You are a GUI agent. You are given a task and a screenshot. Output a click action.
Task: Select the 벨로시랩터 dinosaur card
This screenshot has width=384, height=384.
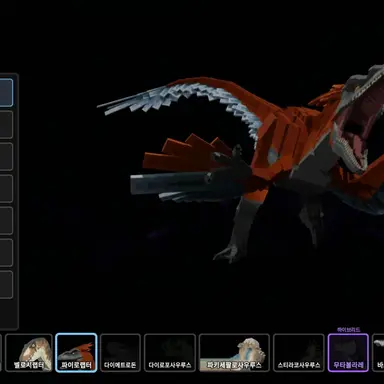click(x=29, y=353)
